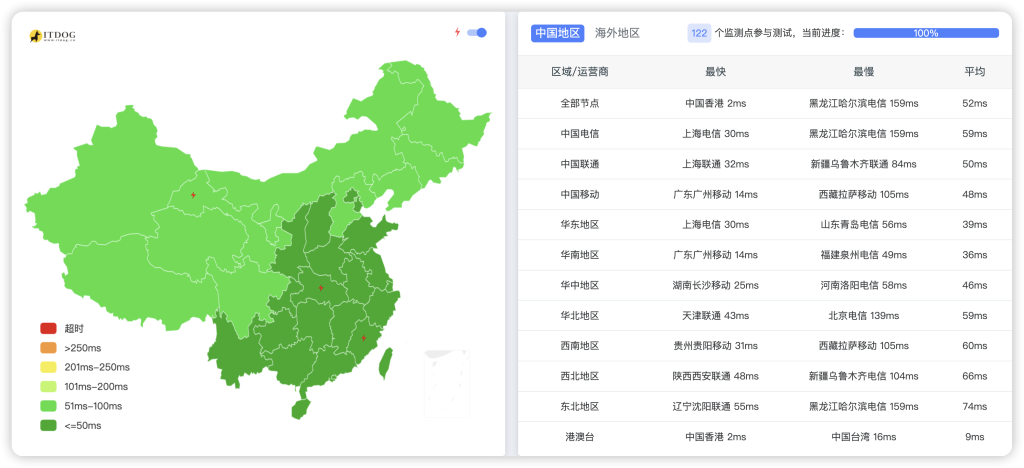This screenshot has width=1024, height=468.
Task: Click the red lightning icon beside the switch
Action: pyautogui.click(x=457, y=33)
